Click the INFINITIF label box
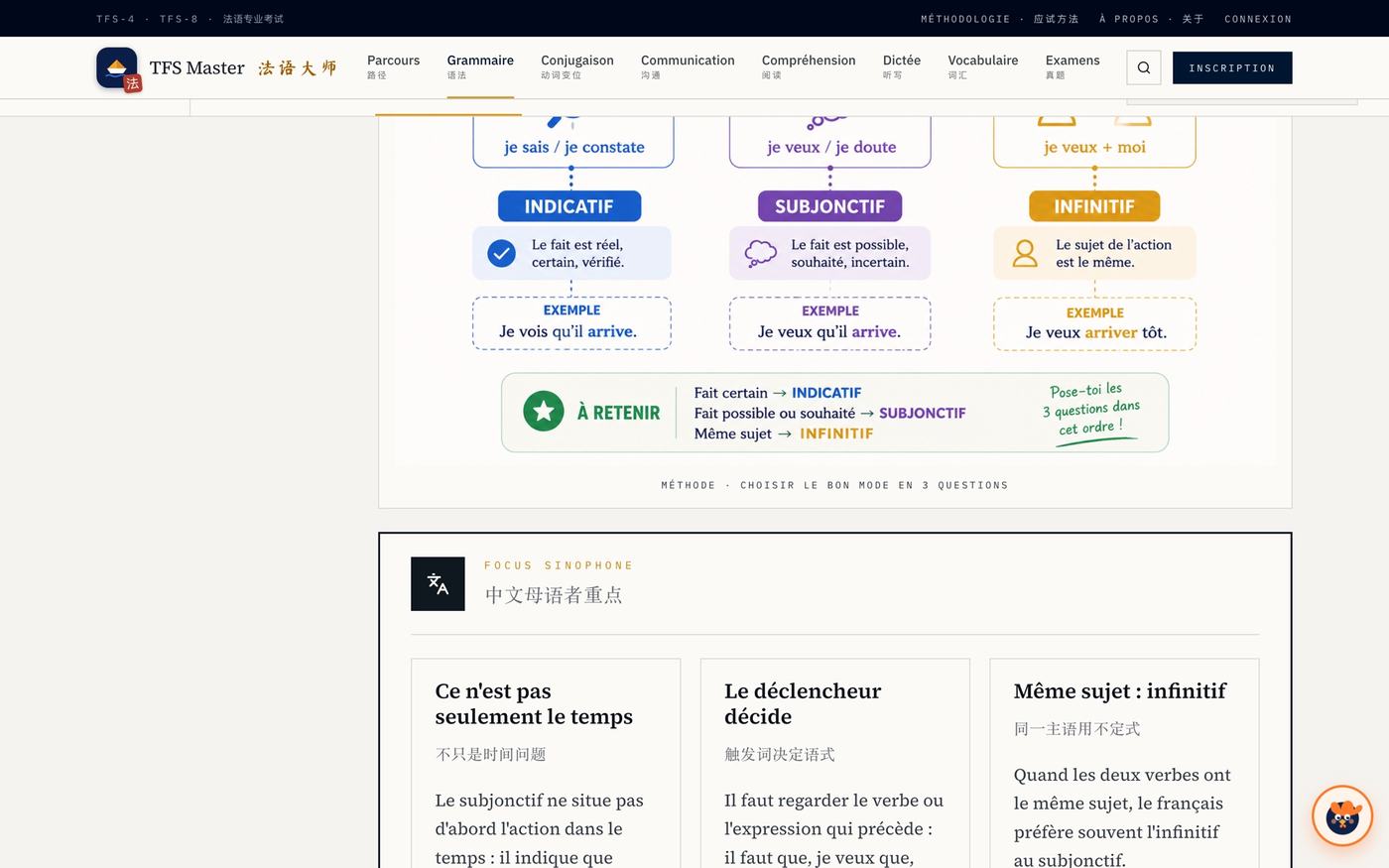The width and height of the screenshot is (1389, 868). click(1094, 206)
